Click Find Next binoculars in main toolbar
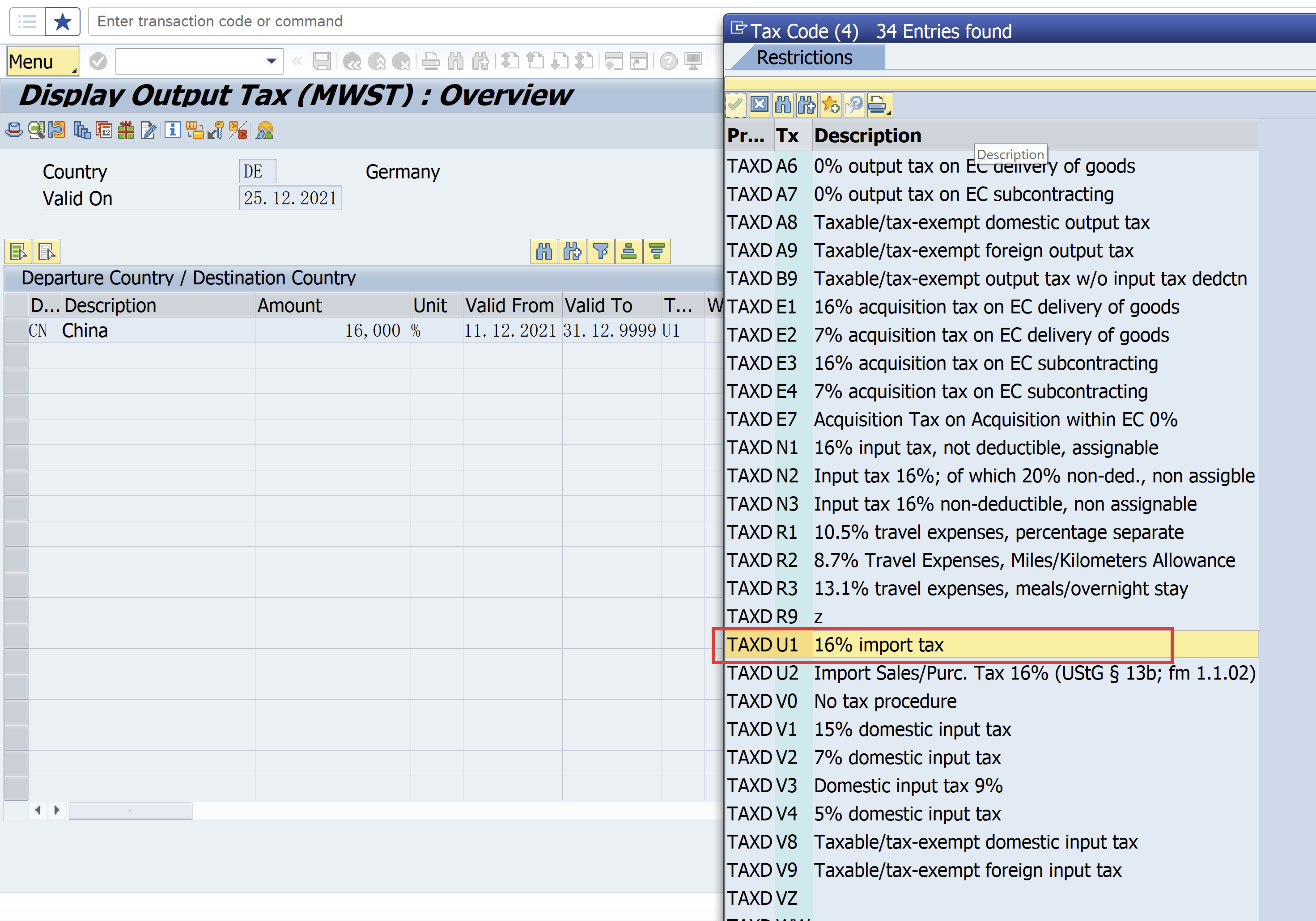This screenshot has height=921, width=1316. (480, 61)
